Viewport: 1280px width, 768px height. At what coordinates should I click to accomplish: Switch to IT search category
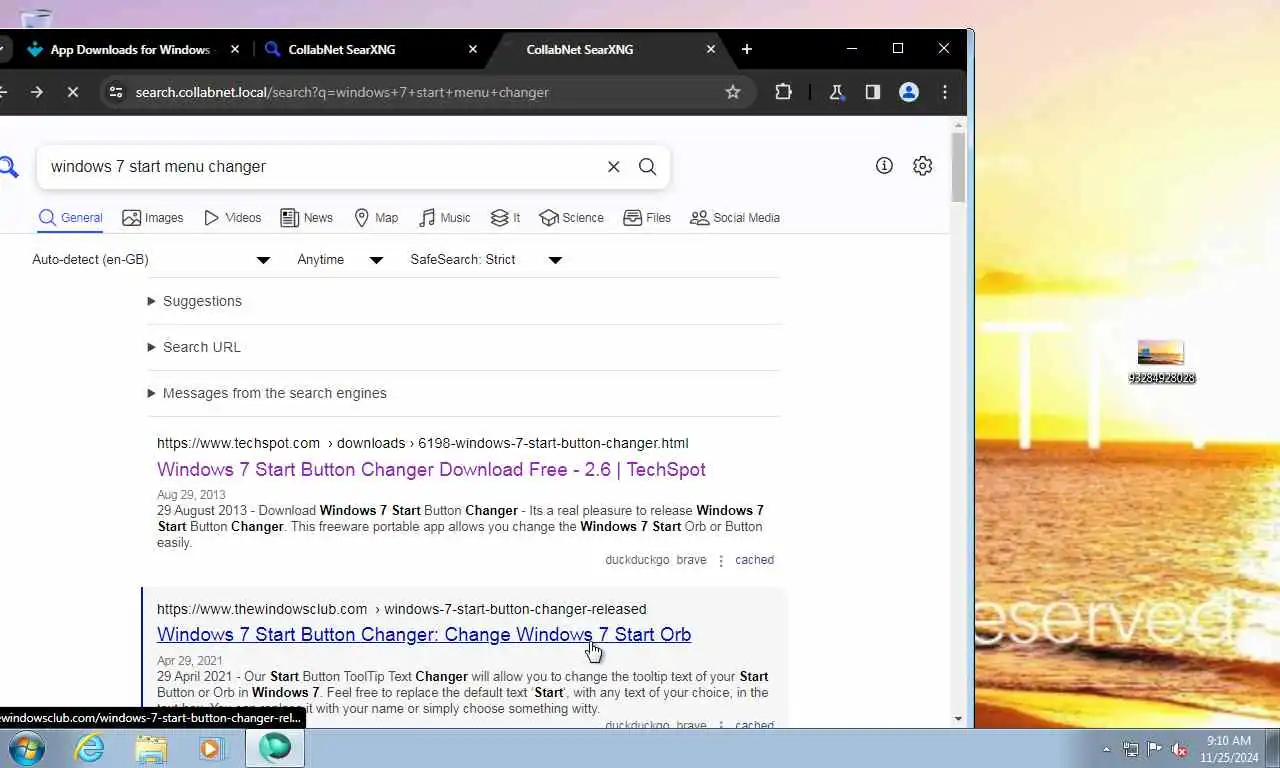coord(505,218)
